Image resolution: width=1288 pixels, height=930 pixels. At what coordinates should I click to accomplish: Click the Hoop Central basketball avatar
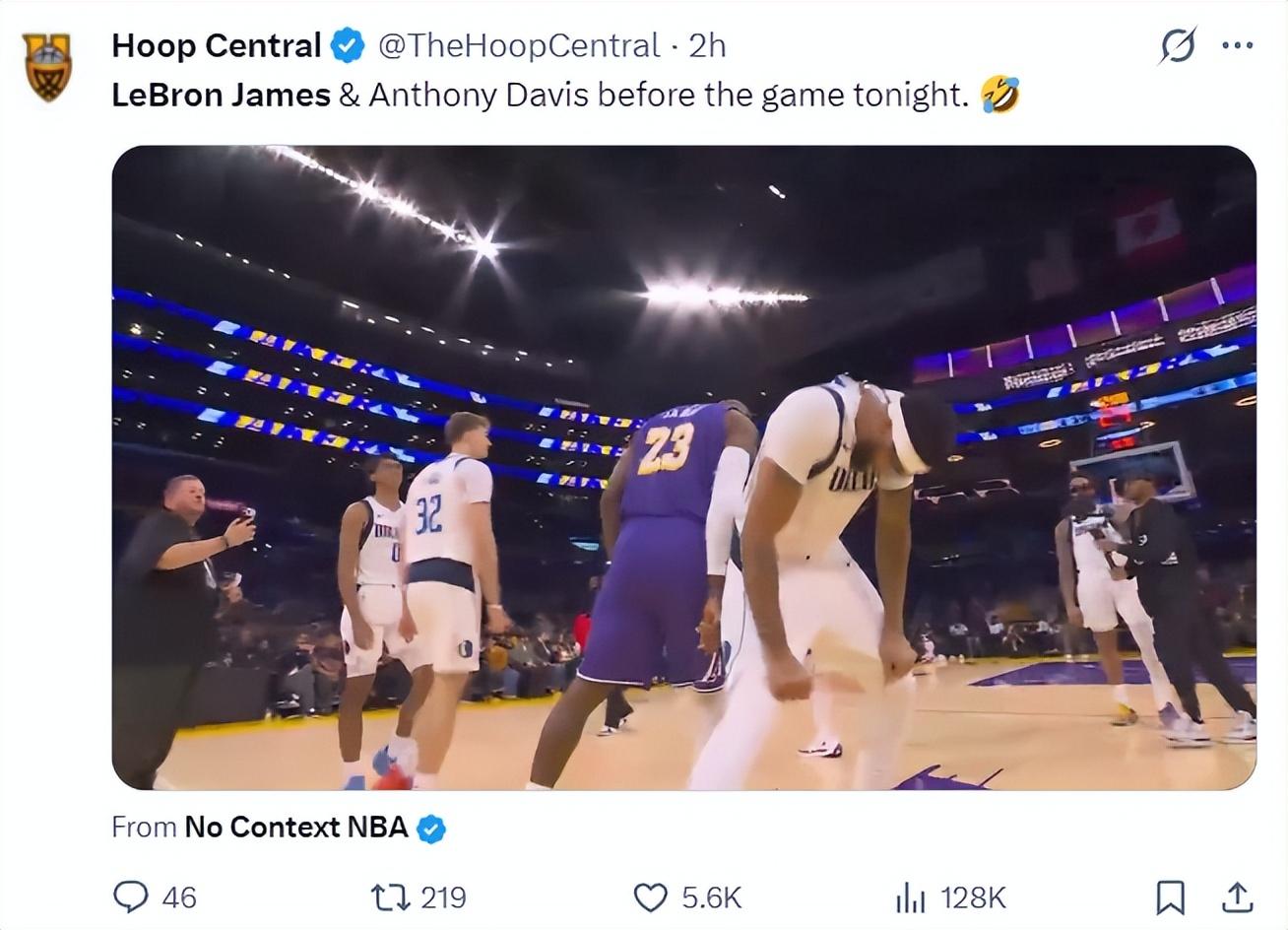(47, 67)
